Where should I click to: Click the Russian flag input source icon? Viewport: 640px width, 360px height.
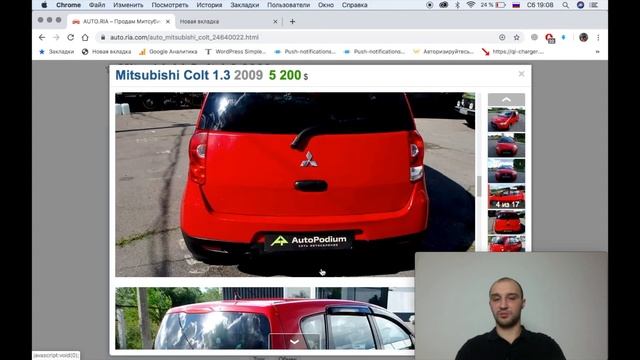click(x=516, y=5)
